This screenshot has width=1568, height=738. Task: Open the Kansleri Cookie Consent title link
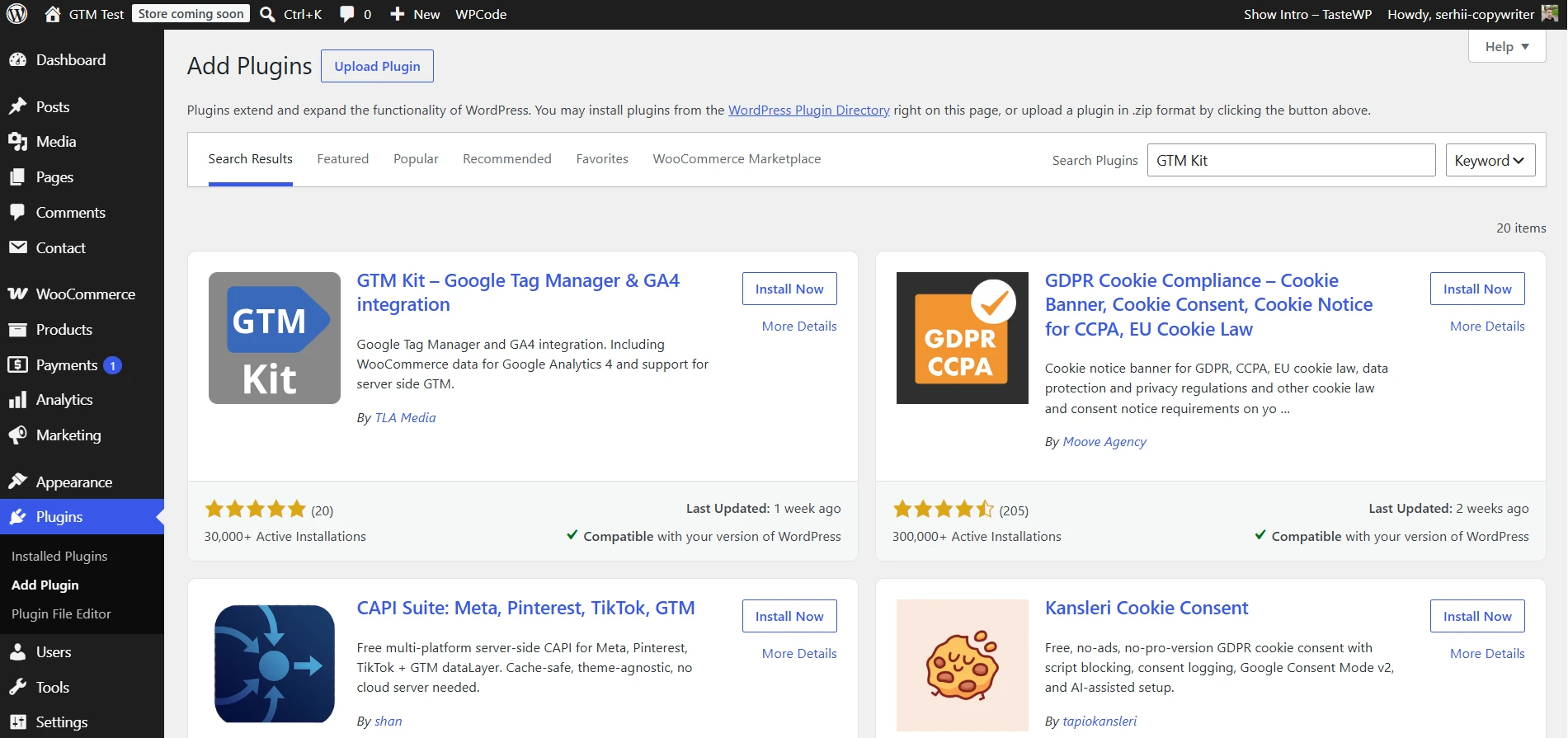tap(1147, 608)
